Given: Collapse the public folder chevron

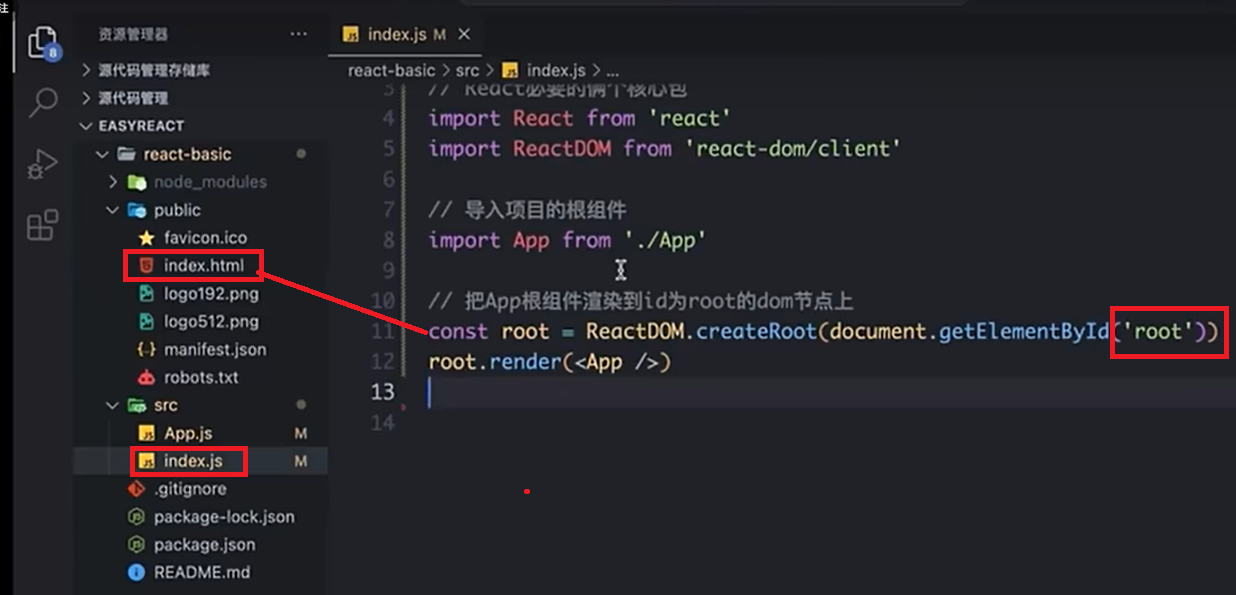Looking at the screenshot, I should (114, 210).
